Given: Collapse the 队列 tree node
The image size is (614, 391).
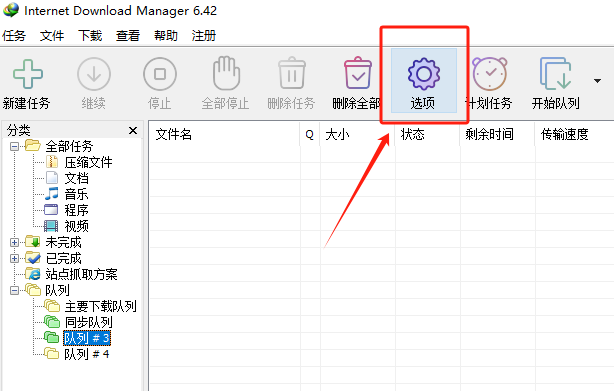Looking at the screenshot, I should [14, 290].
